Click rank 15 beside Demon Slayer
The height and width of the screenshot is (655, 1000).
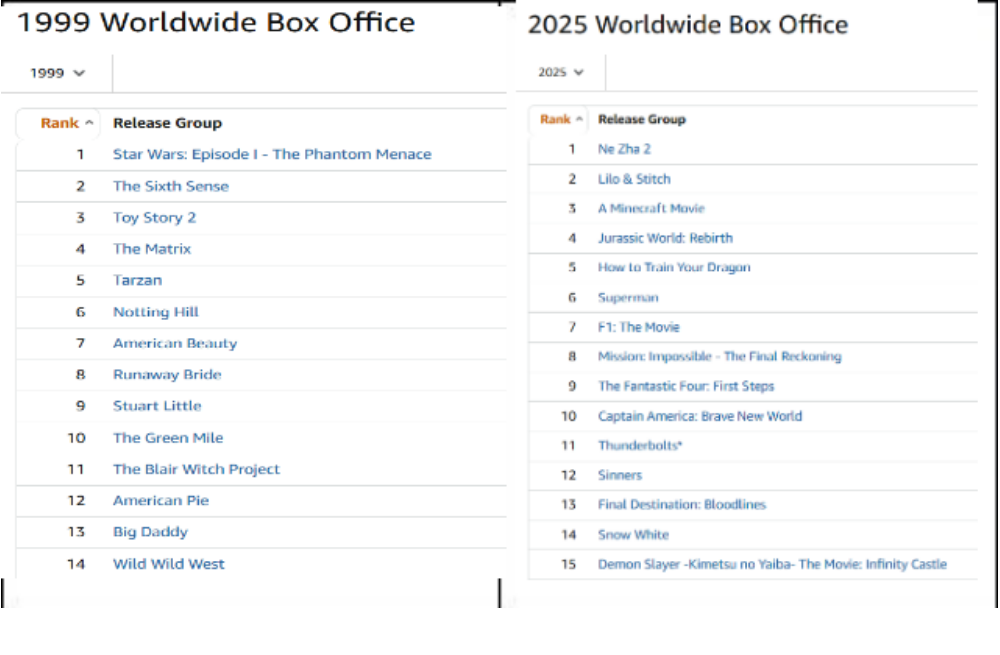point(568,564)
